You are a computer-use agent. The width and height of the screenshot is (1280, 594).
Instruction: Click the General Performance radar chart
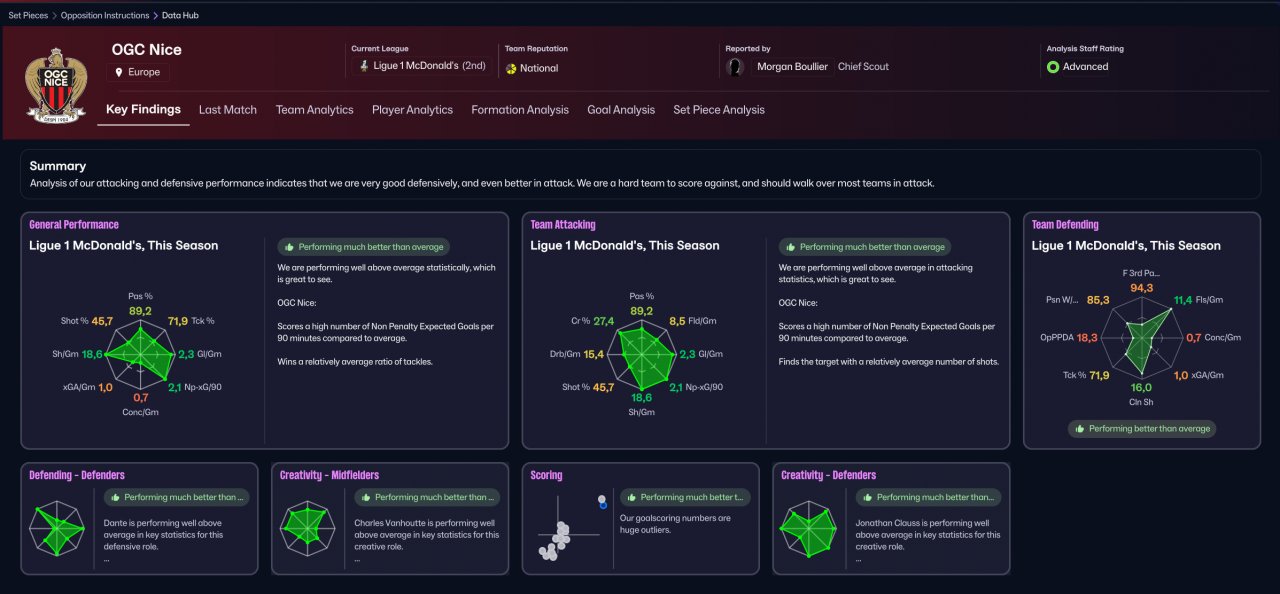tap(141, 353)
